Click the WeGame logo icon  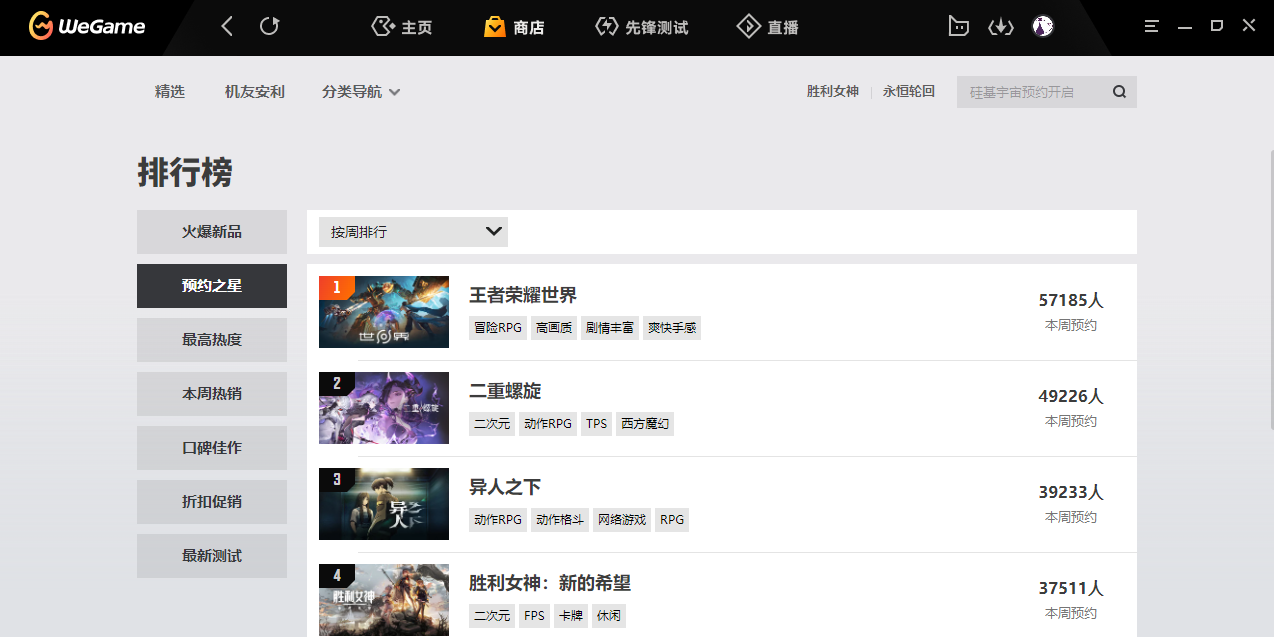[x=41, y=27]
